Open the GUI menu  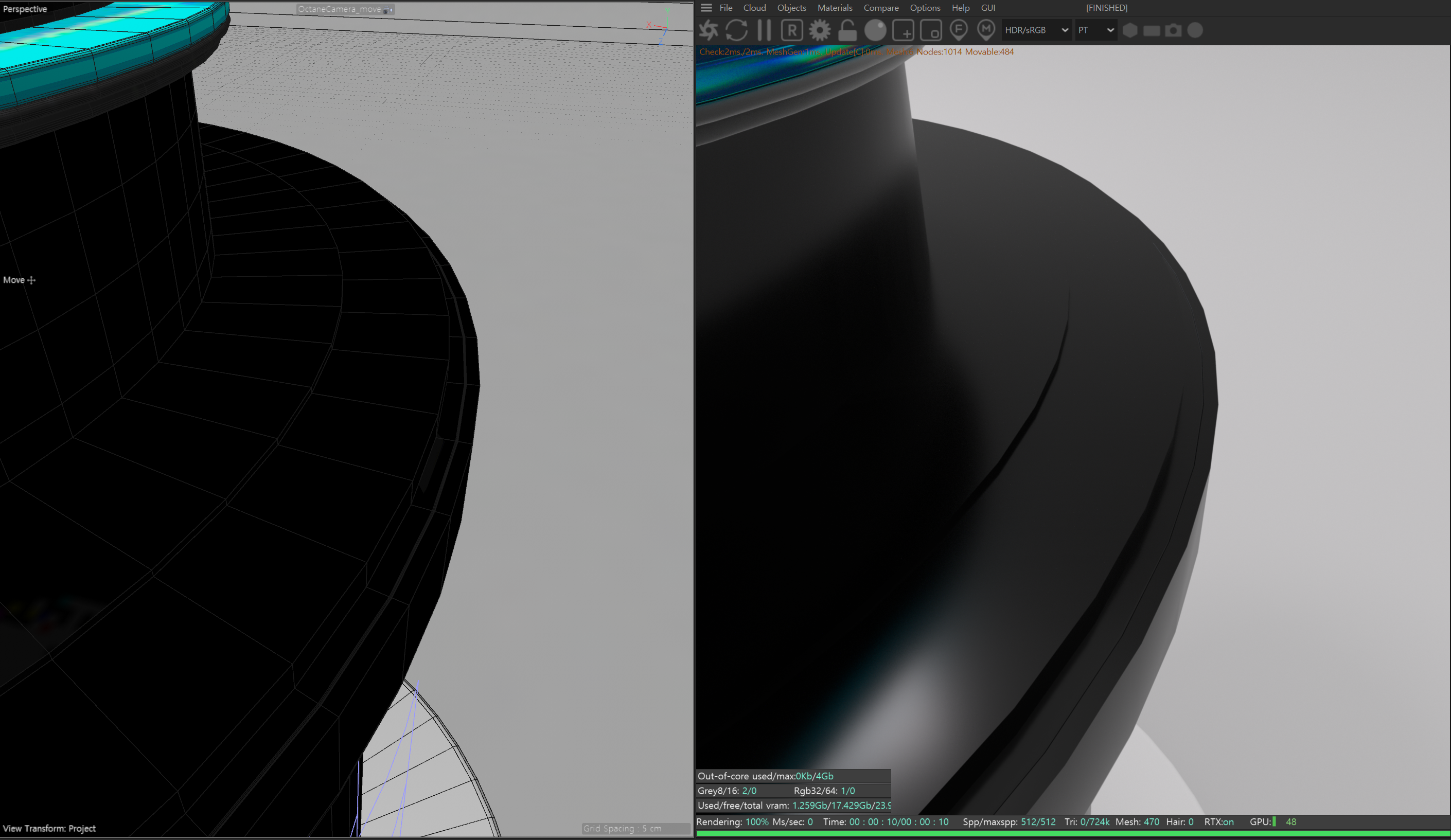(x=988, y=8)
